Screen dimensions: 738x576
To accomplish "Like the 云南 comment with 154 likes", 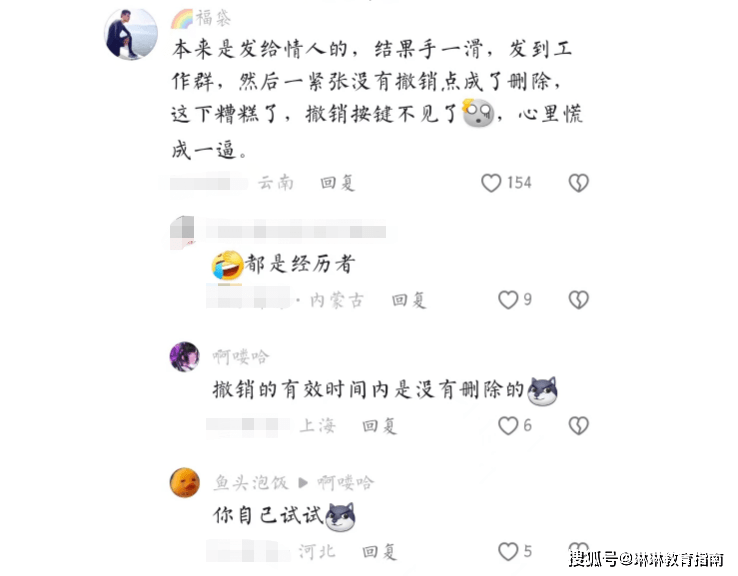I will click(491, 183).
